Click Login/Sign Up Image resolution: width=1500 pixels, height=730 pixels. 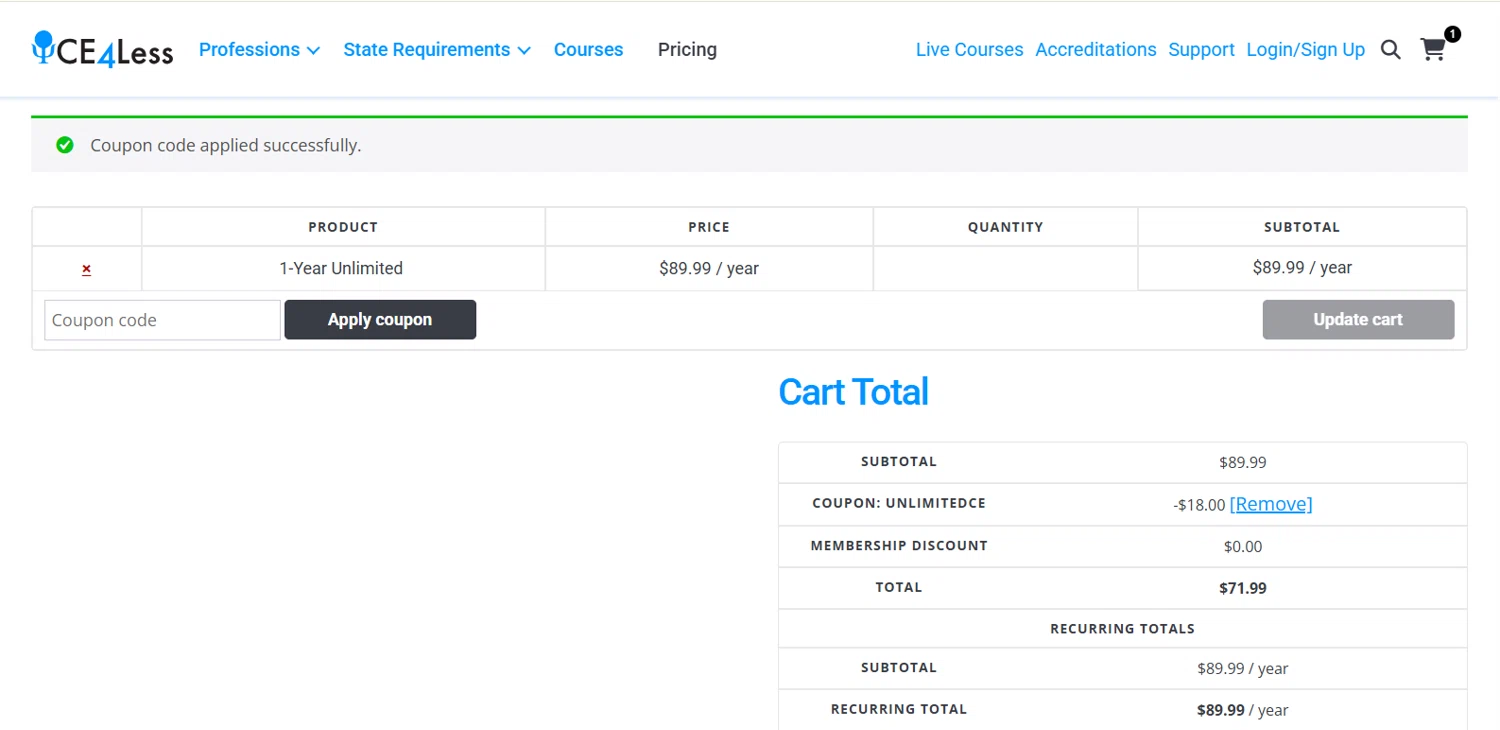click(x=1305, y=50)
